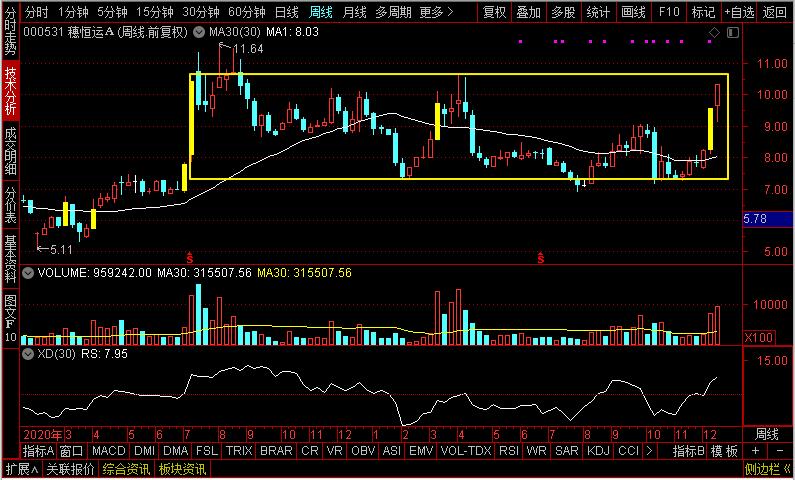795x480 pixels.
Task: Add stock with +自选 button
Action: pos(739,12)
